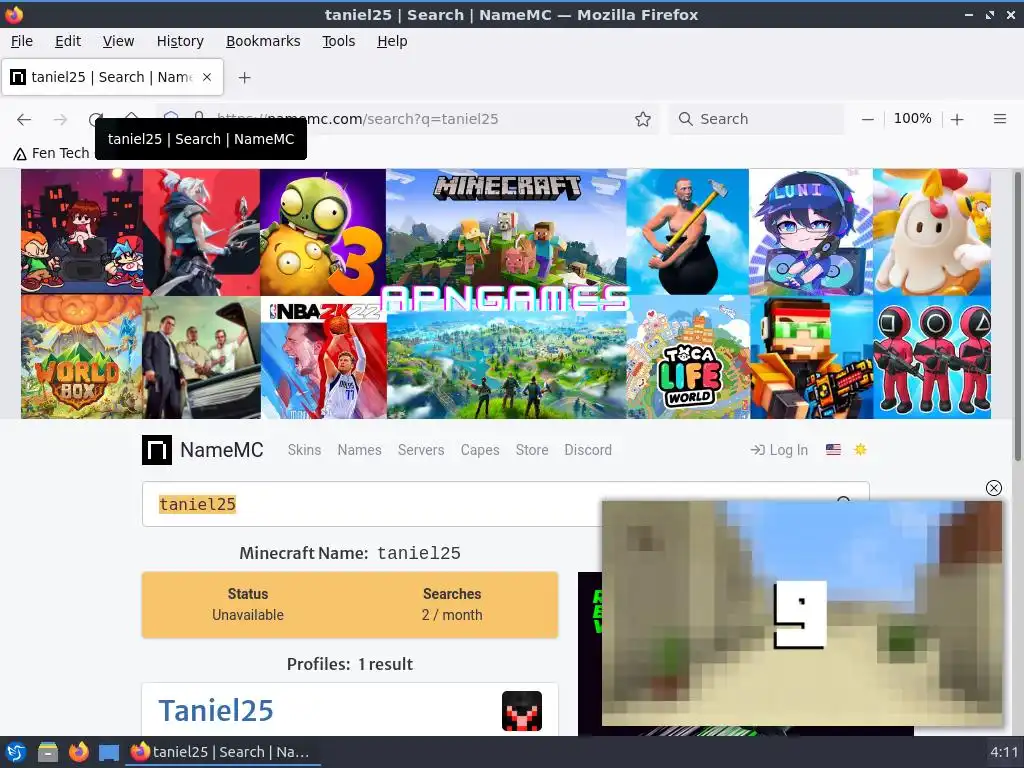
Task: Click the Log In link
Action: click(779, 450)
